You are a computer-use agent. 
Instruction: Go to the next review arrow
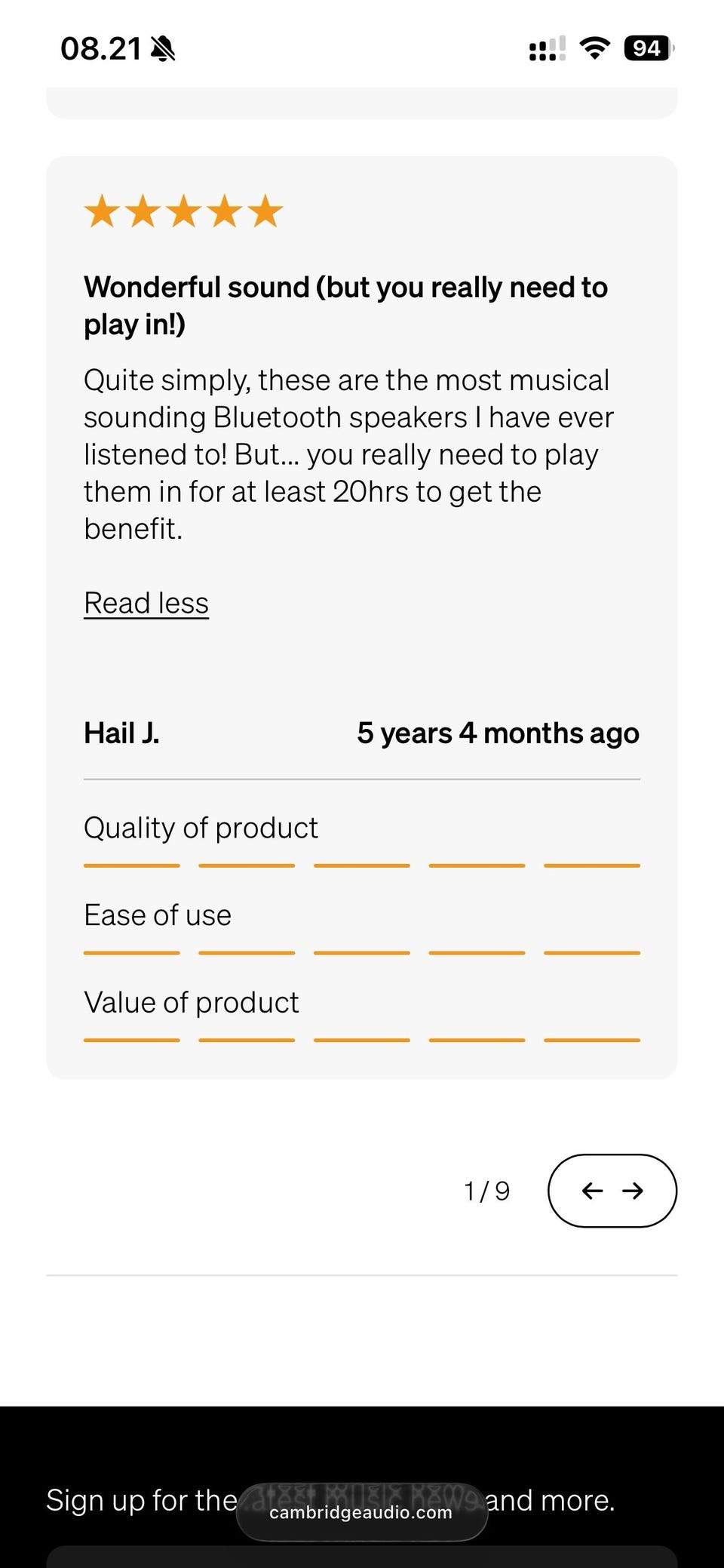tap(633, 1191)
